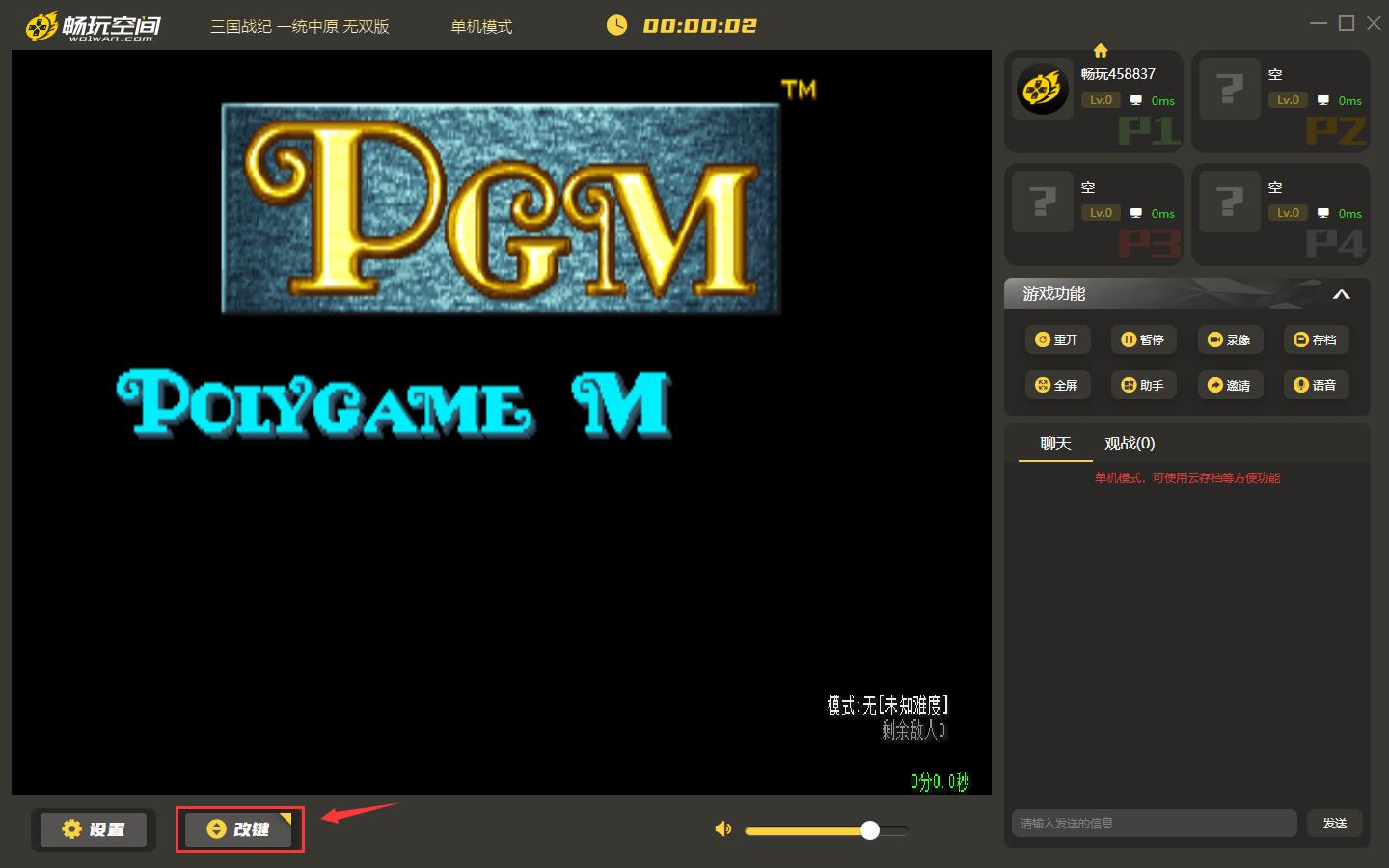
Task: Mute sound via speaker icon
Action: pyautogui.click(x=723, y=829)
